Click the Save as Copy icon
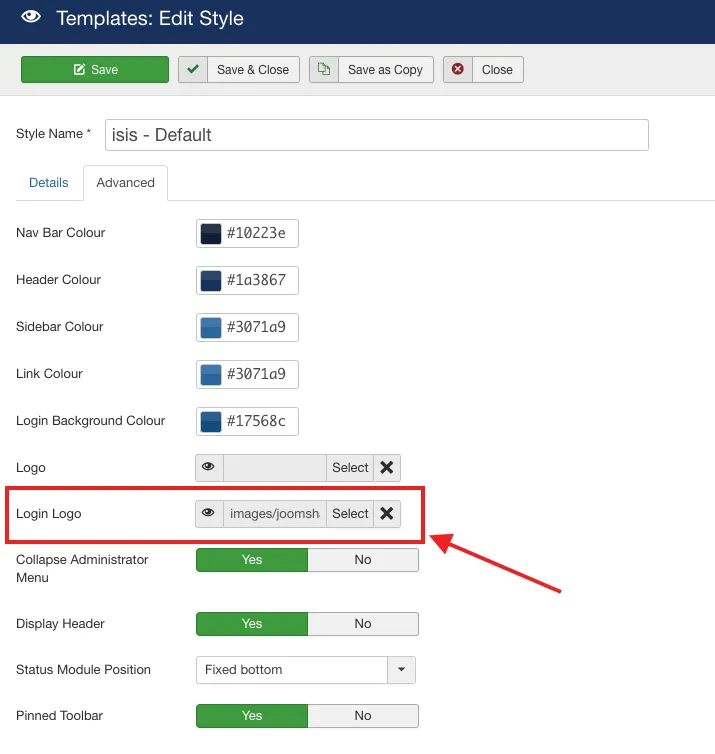The image size is (715, 754). (x=324, y=69)
